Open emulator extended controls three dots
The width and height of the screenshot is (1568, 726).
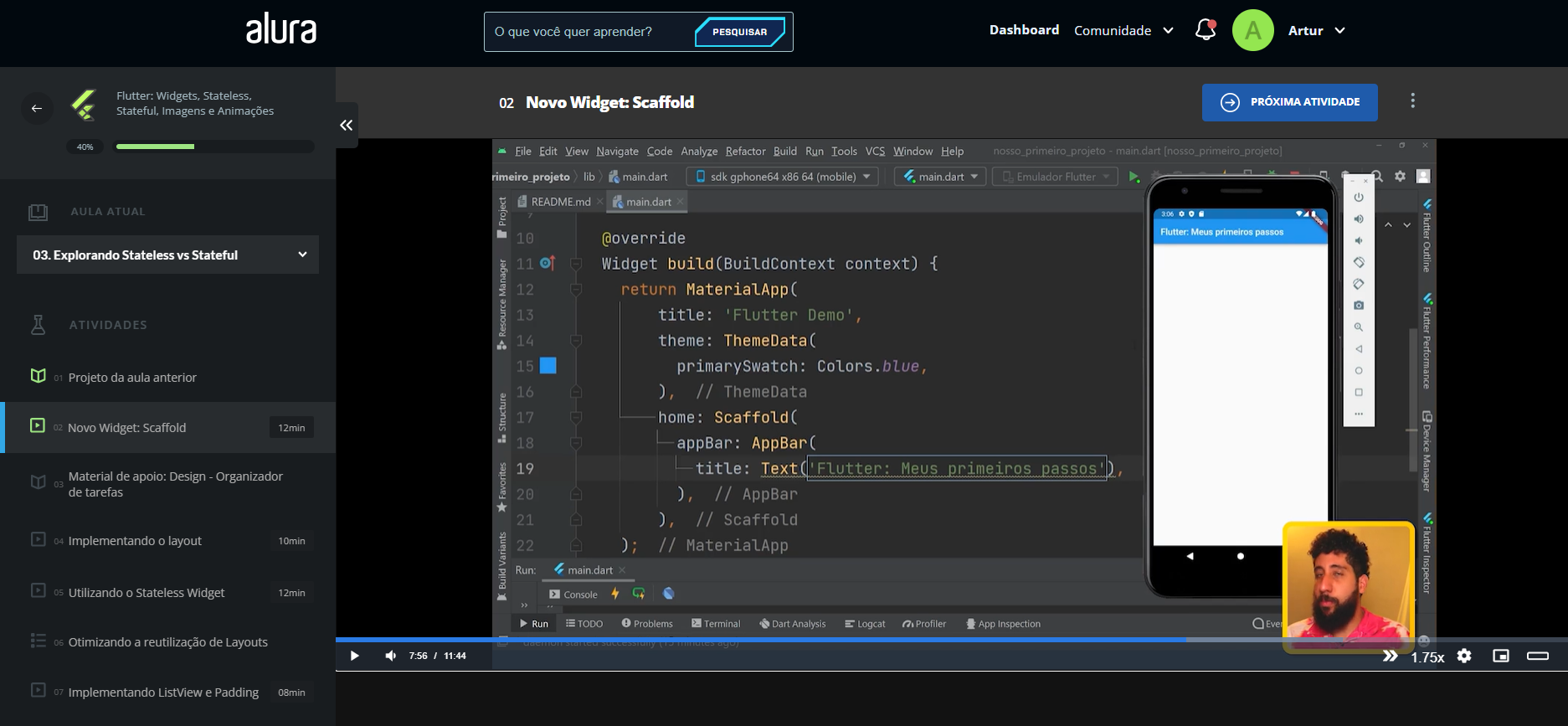[1359, 414]
